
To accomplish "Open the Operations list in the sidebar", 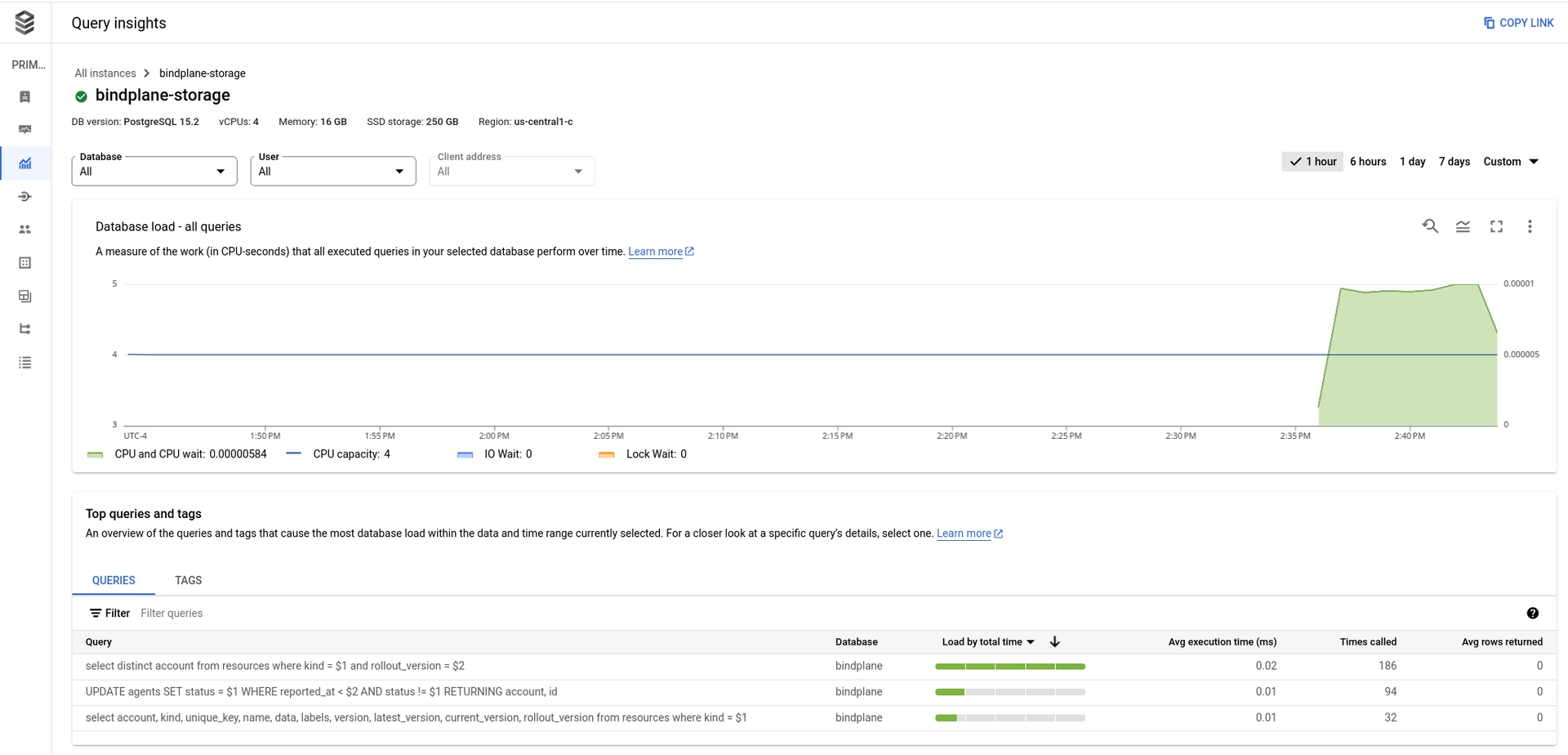I will tap(24, 363).
